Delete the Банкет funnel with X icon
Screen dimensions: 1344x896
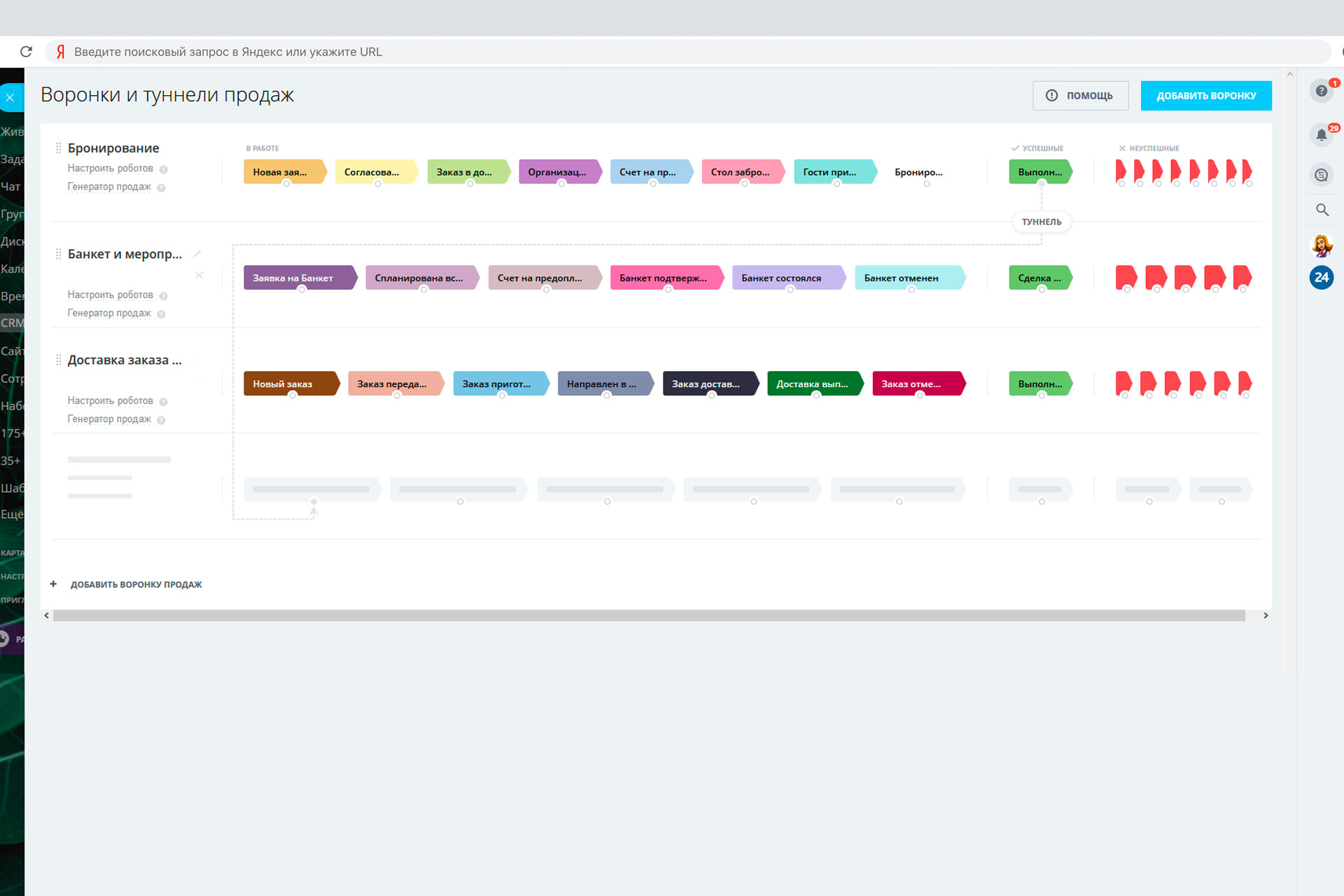coord(199,275)
